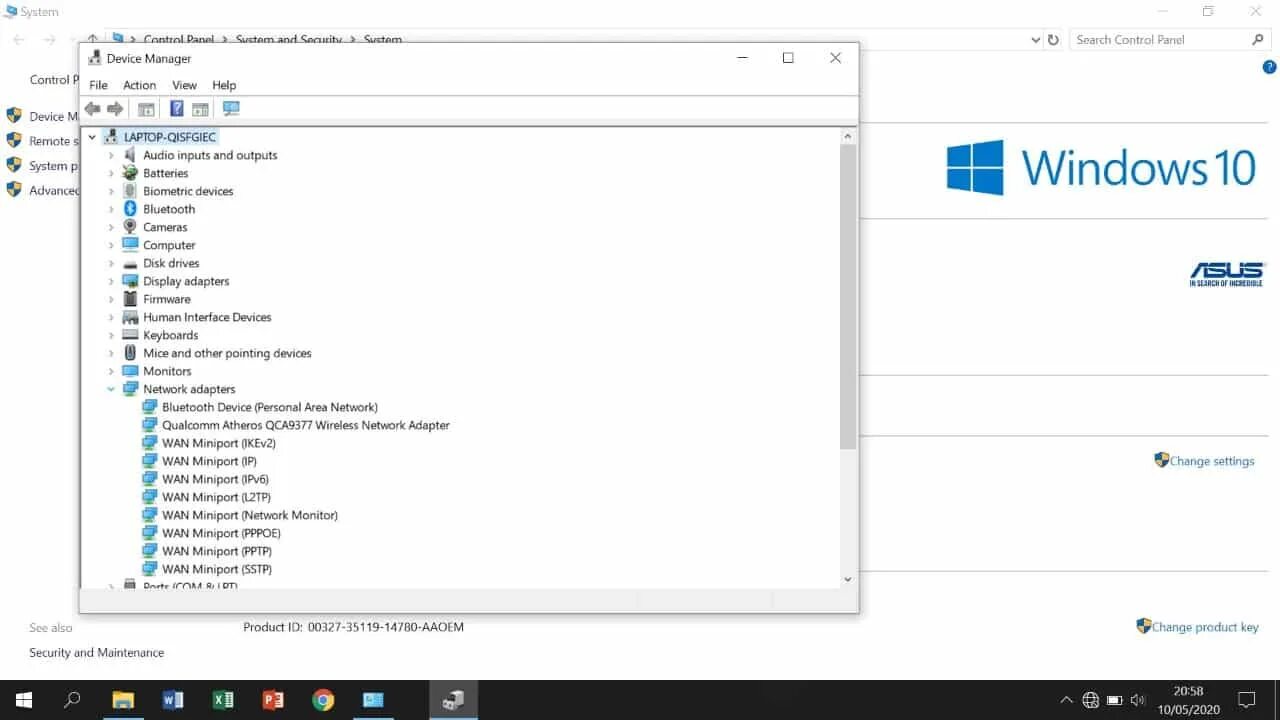The image size is (1280, 720).
Task: Open the notification action center icon
Action: click(1247, 700)
